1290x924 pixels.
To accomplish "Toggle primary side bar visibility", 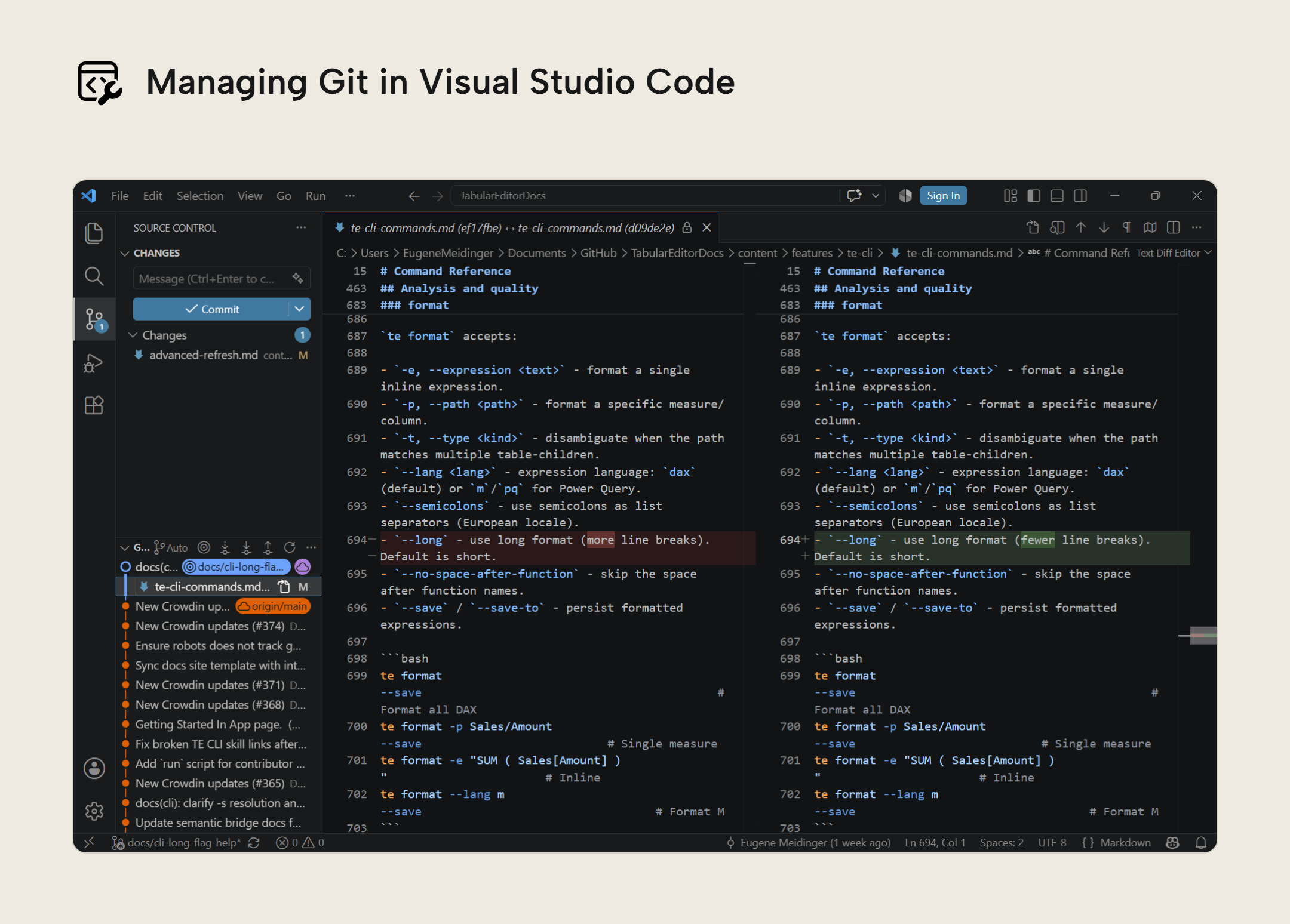I will click(x=1034, y=196).
